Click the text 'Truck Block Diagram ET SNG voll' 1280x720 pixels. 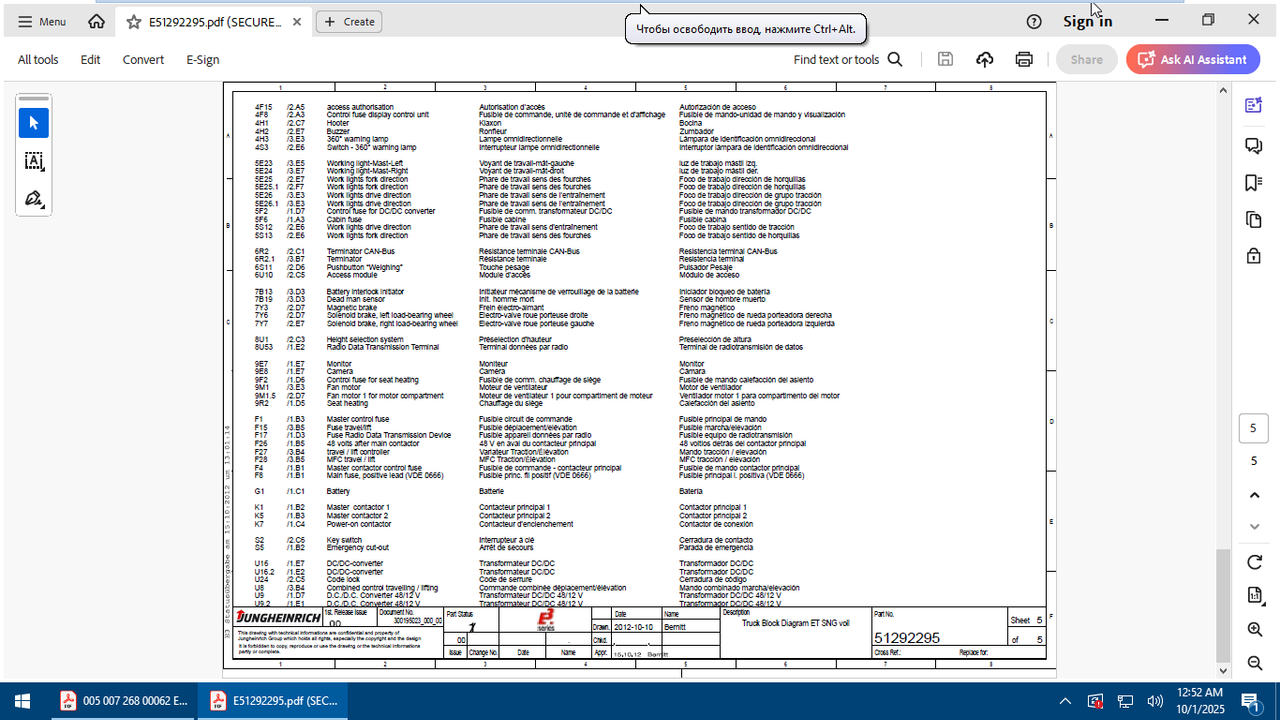(x=795, y=622)
